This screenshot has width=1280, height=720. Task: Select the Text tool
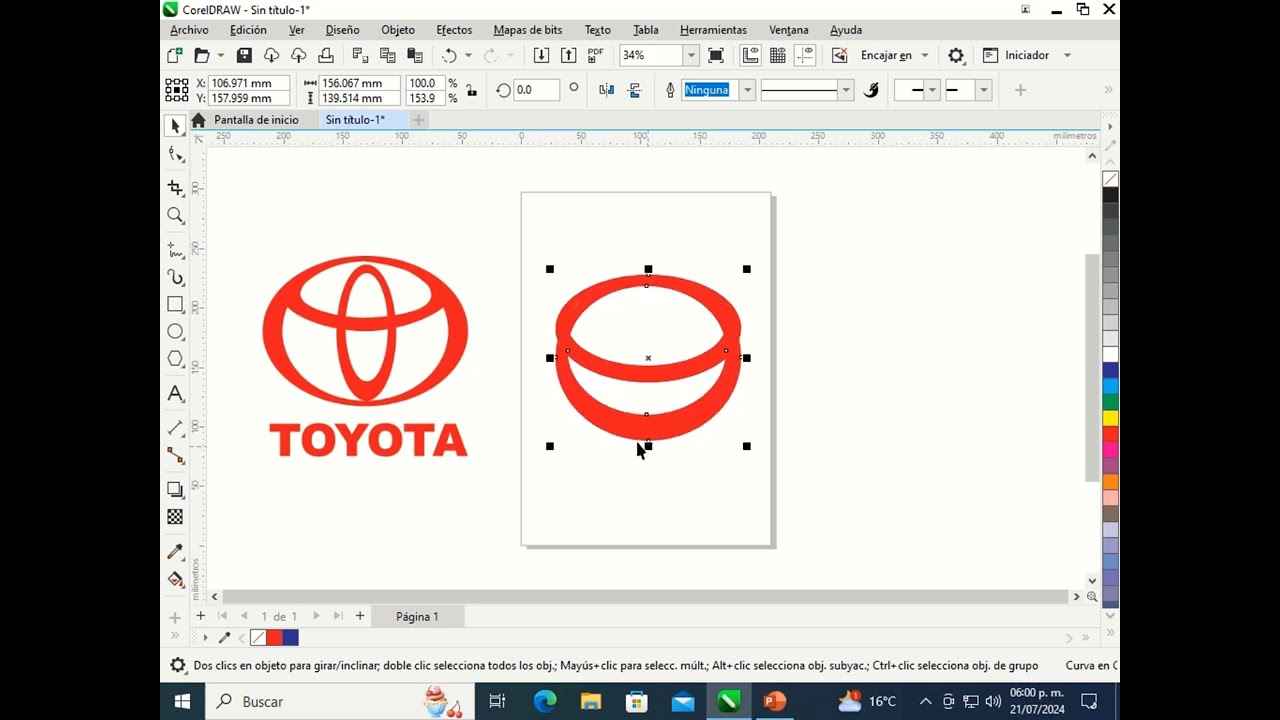(176, 394)
